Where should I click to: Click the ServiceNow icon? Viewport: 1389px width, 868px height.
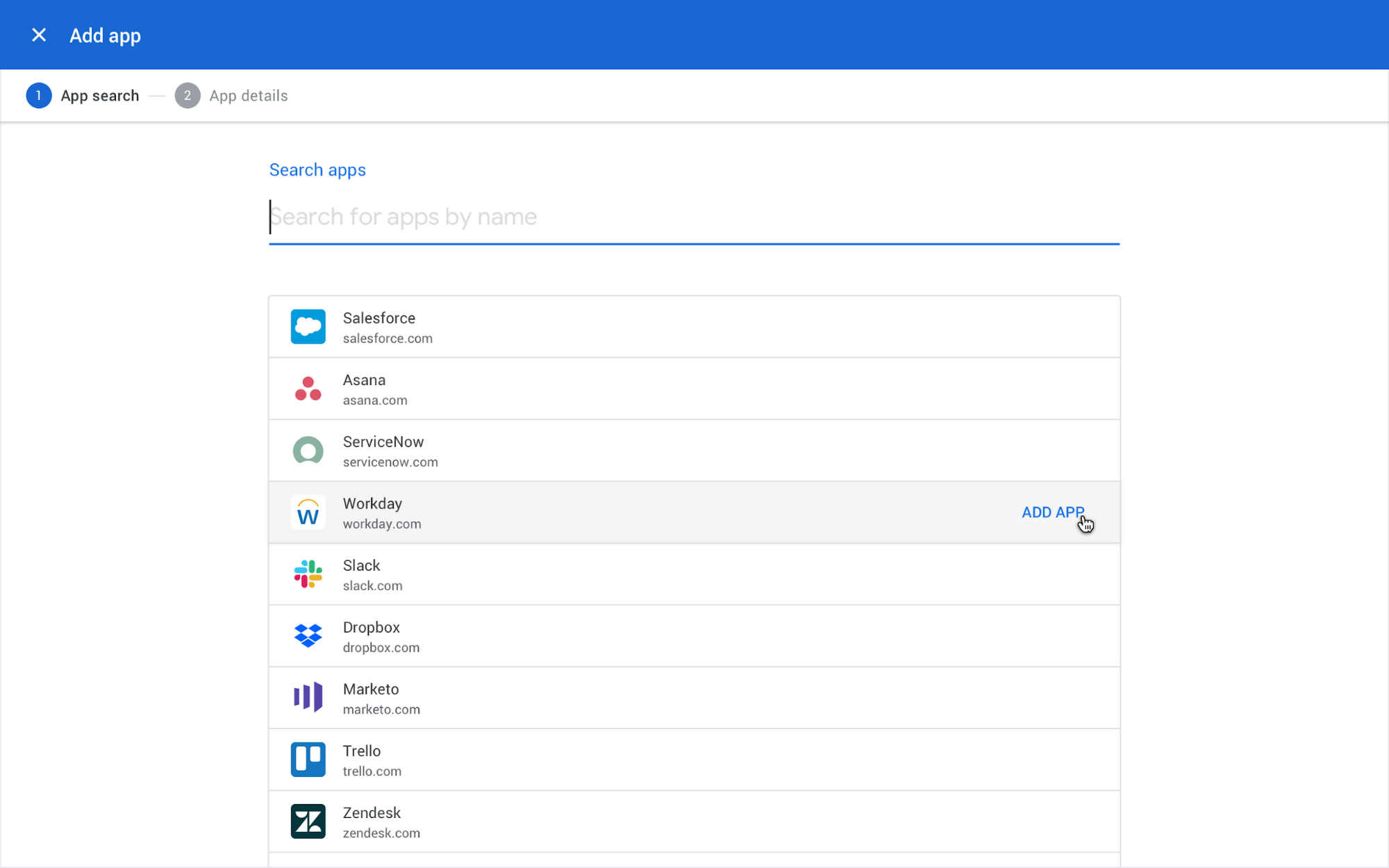click(x=308, y=450)
